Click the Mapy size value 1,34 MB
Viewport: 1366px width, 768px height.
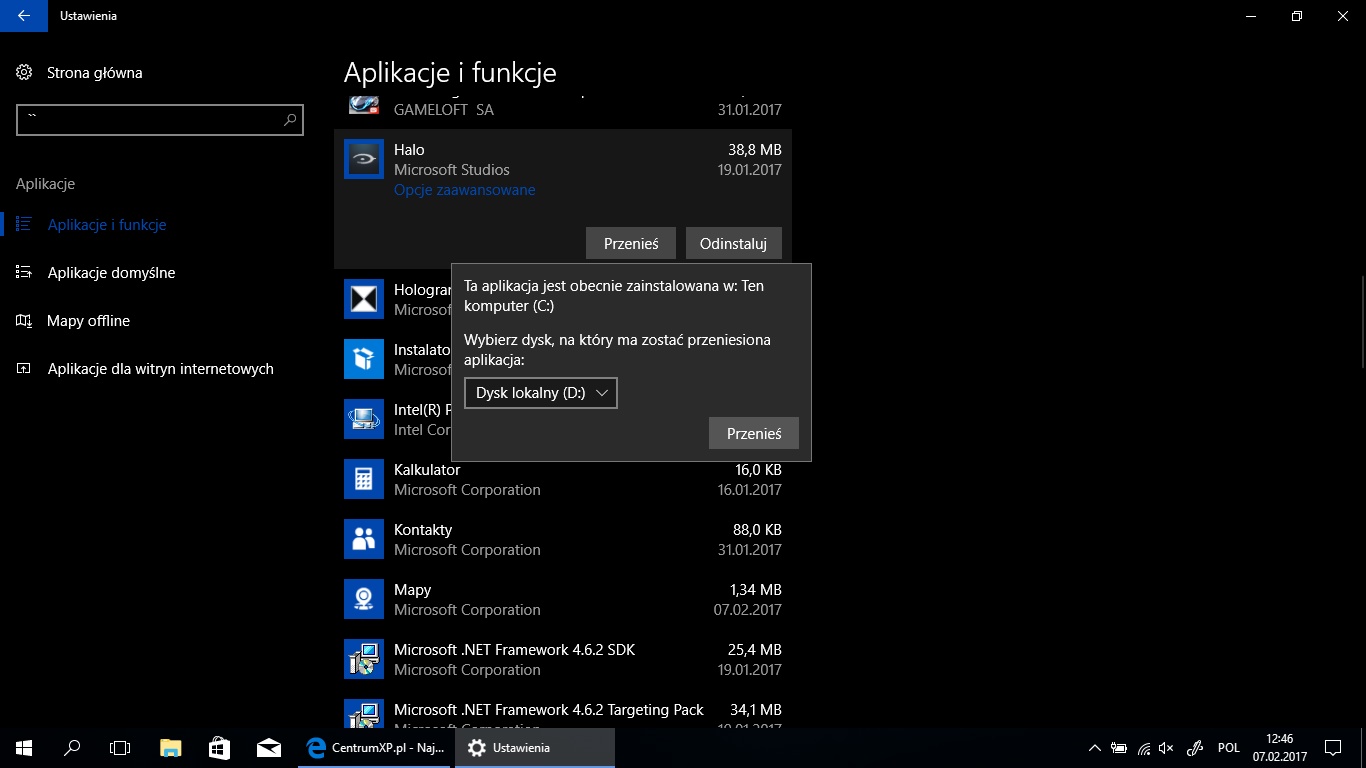pos(755,590)
